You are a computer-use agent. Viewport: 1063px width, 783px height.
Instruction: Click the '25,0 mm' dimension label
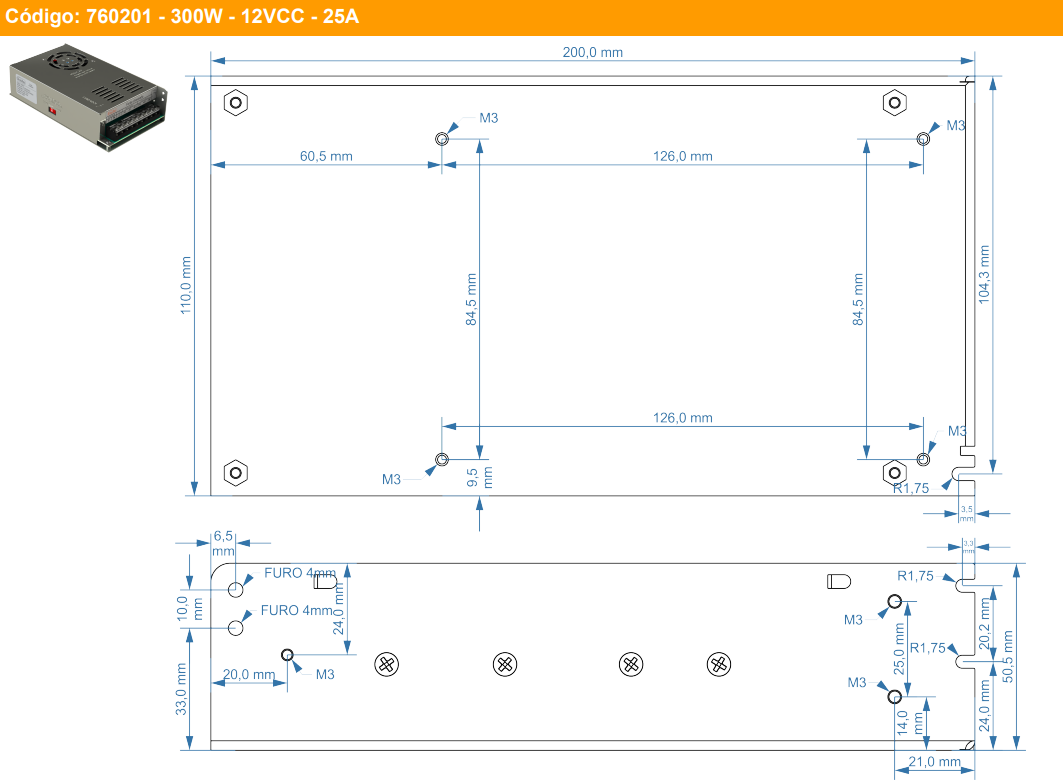[899, 649]
